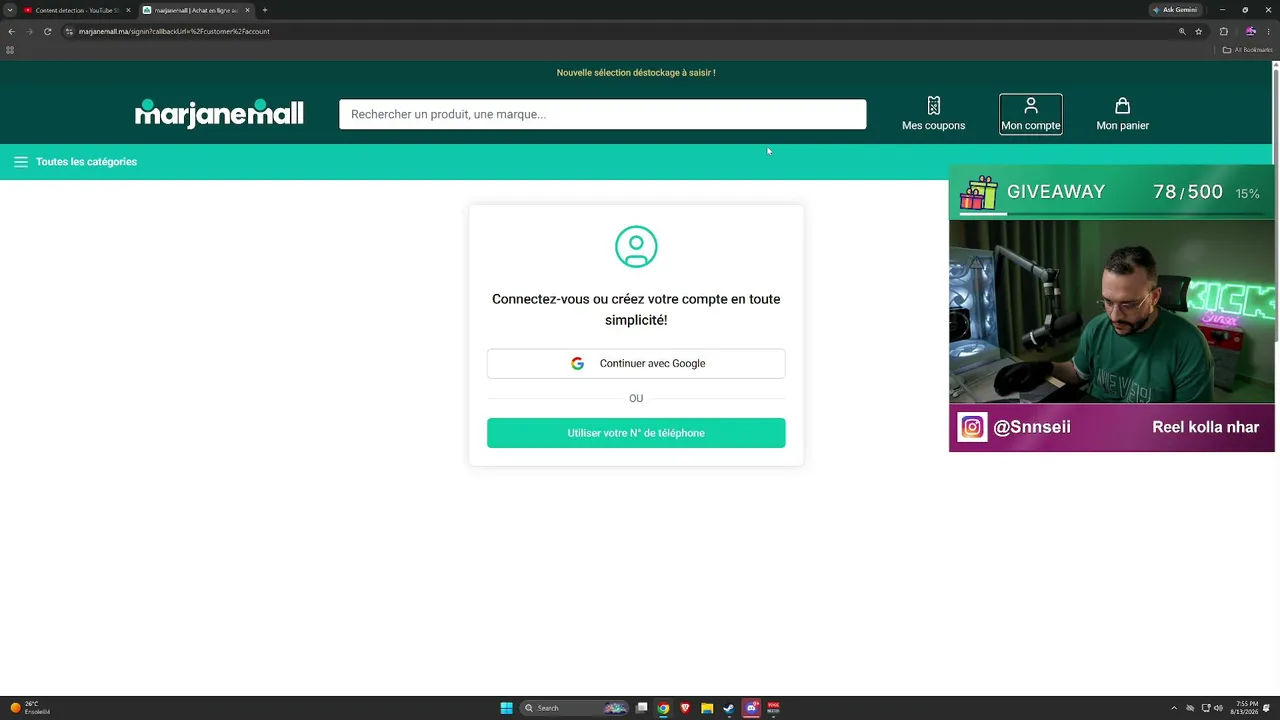Click the Google logo in sign-in button
The height and width of the screenshot is (720, 1280).
577,363
